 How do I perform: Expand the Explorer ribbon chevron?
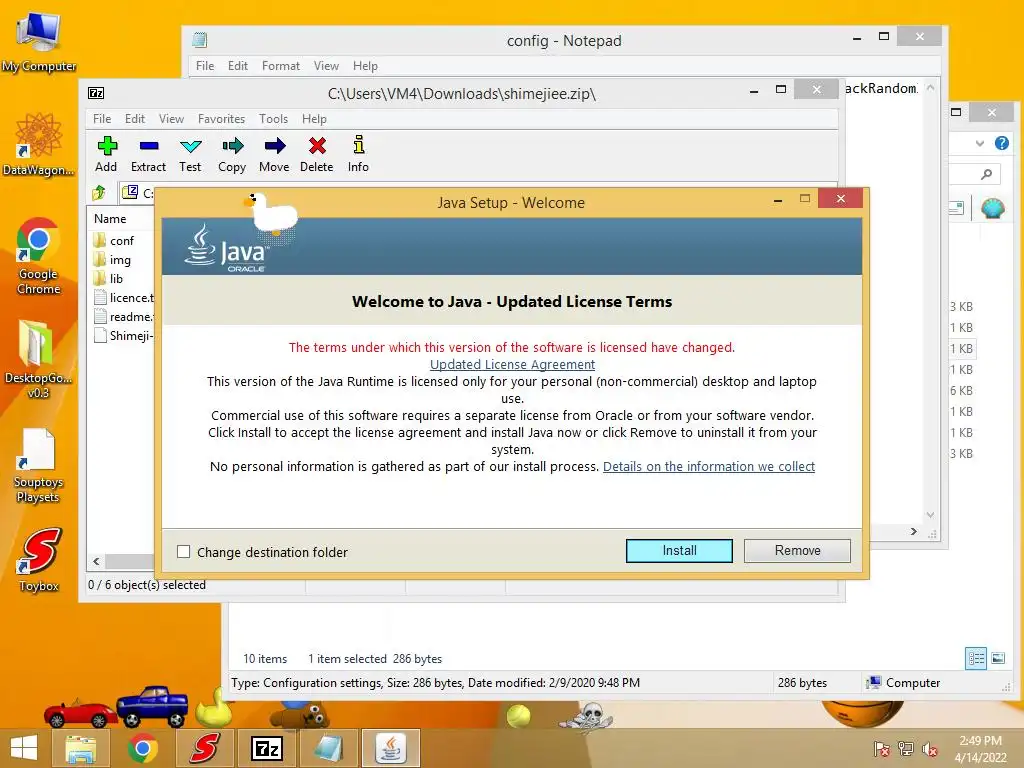[979, 144]
